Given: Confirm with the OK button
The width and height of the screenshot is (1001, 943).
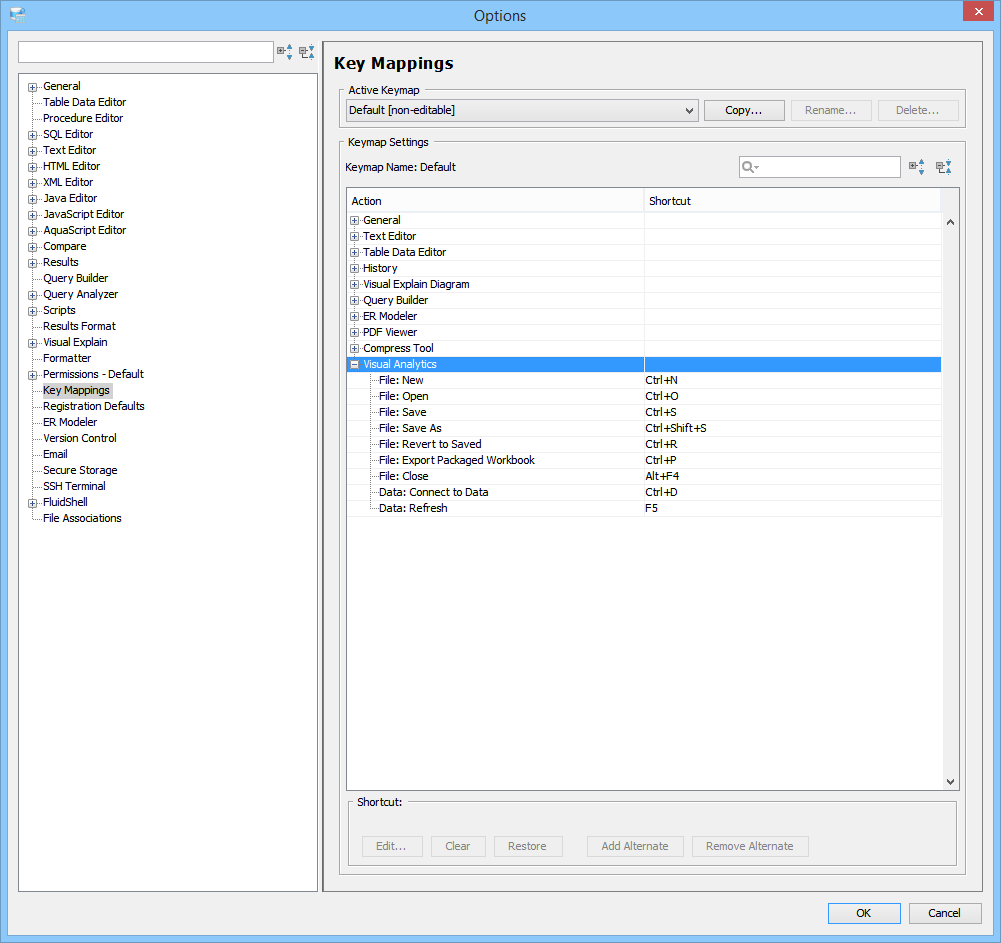Looking at the screenshot, I should (864, 913).
